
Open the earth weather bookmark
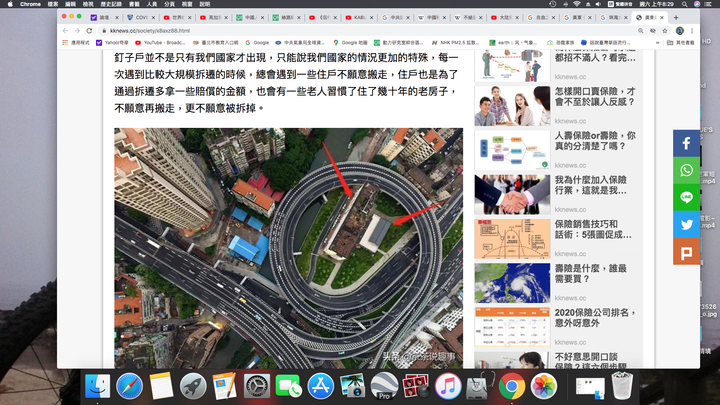513,43
